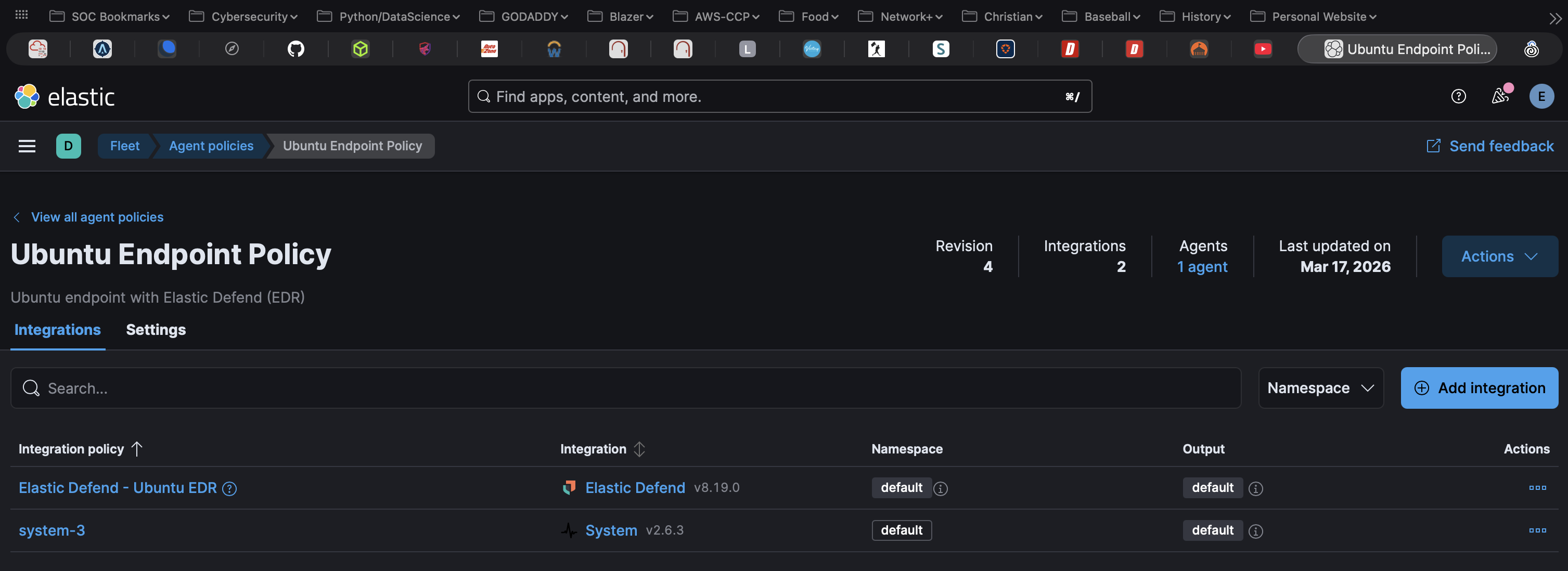
Task: Open the AutoZone tab icon
Action: click(490, 49)
